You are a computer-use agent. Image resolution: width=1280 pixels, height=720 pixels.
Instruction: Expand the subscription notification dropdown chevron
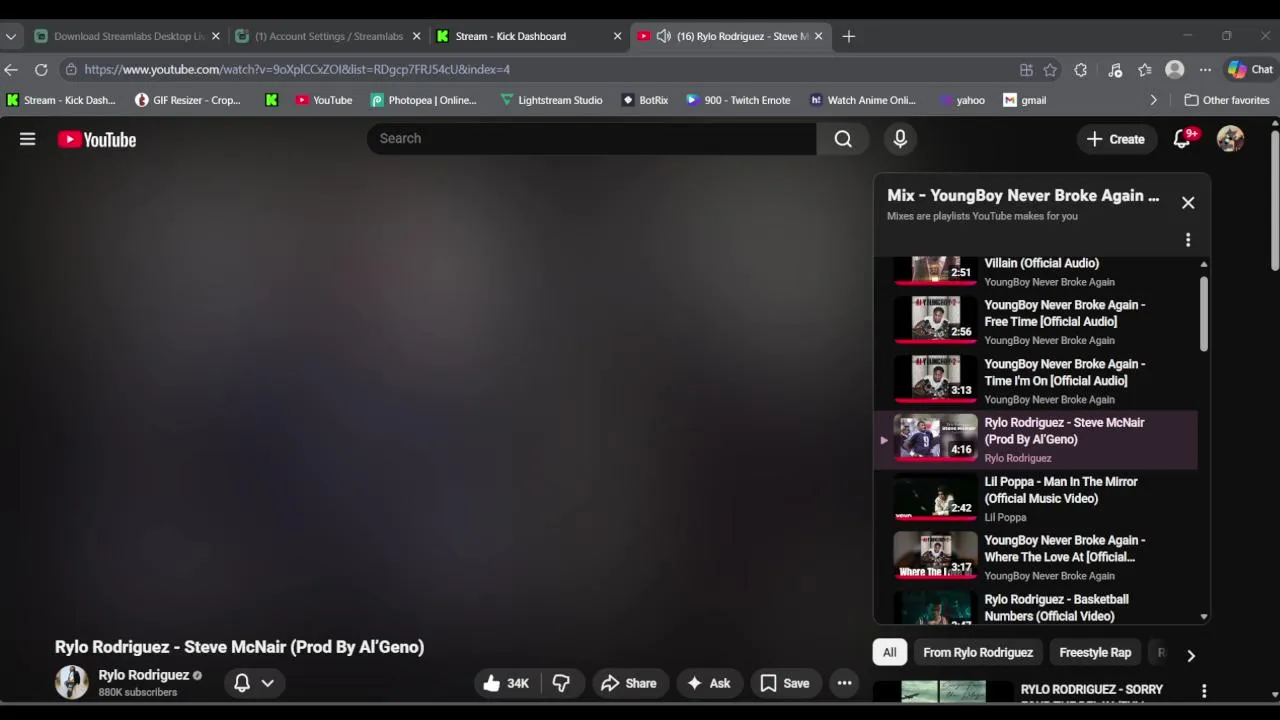pyautogui.click(x=268, y=683)
